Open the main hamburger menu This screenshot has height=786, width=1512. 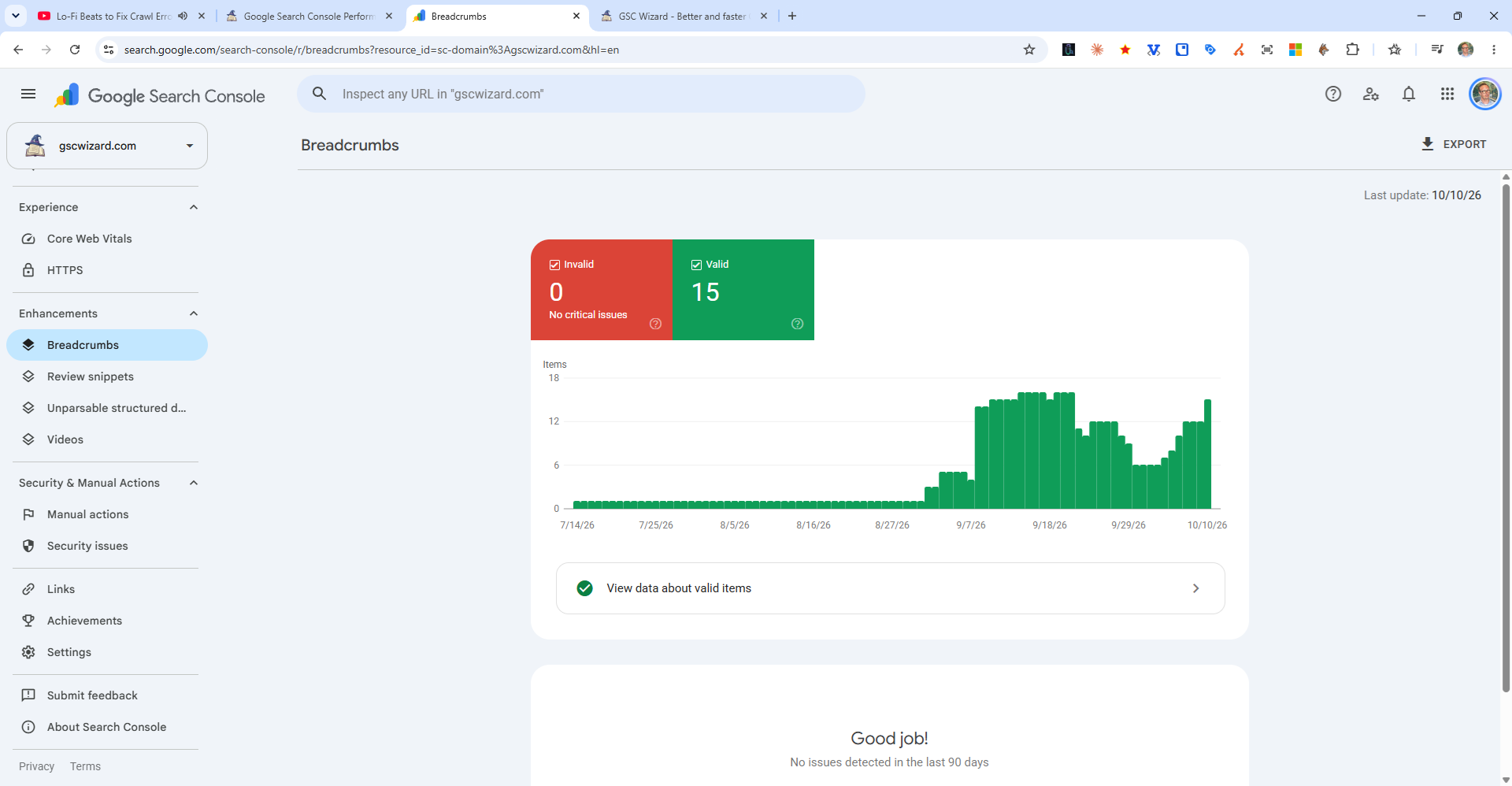tap(28, 95)
